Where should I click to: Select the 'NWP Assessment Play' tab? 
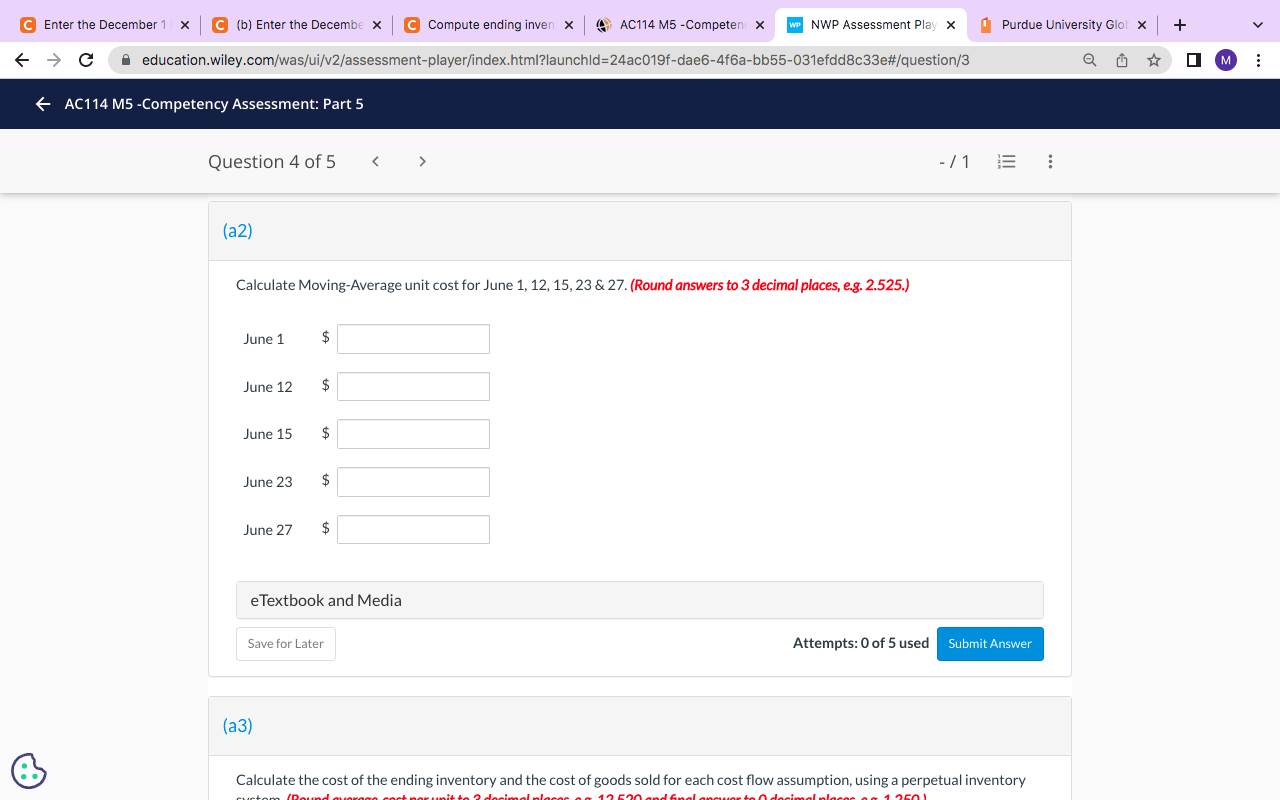tap(871, 25)
